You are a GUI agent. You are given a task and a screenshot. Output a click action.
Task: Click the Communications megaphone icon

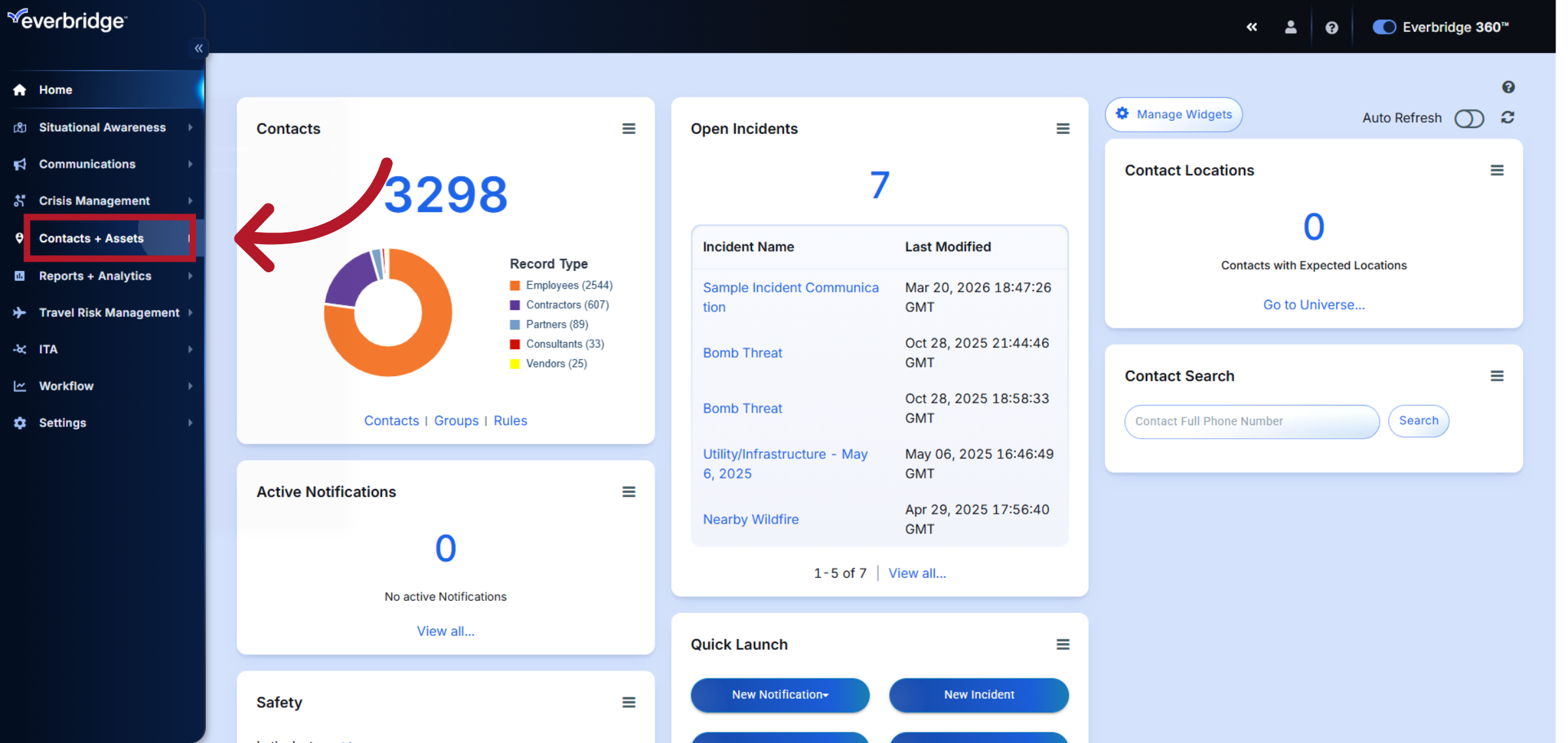pos(20,164)
